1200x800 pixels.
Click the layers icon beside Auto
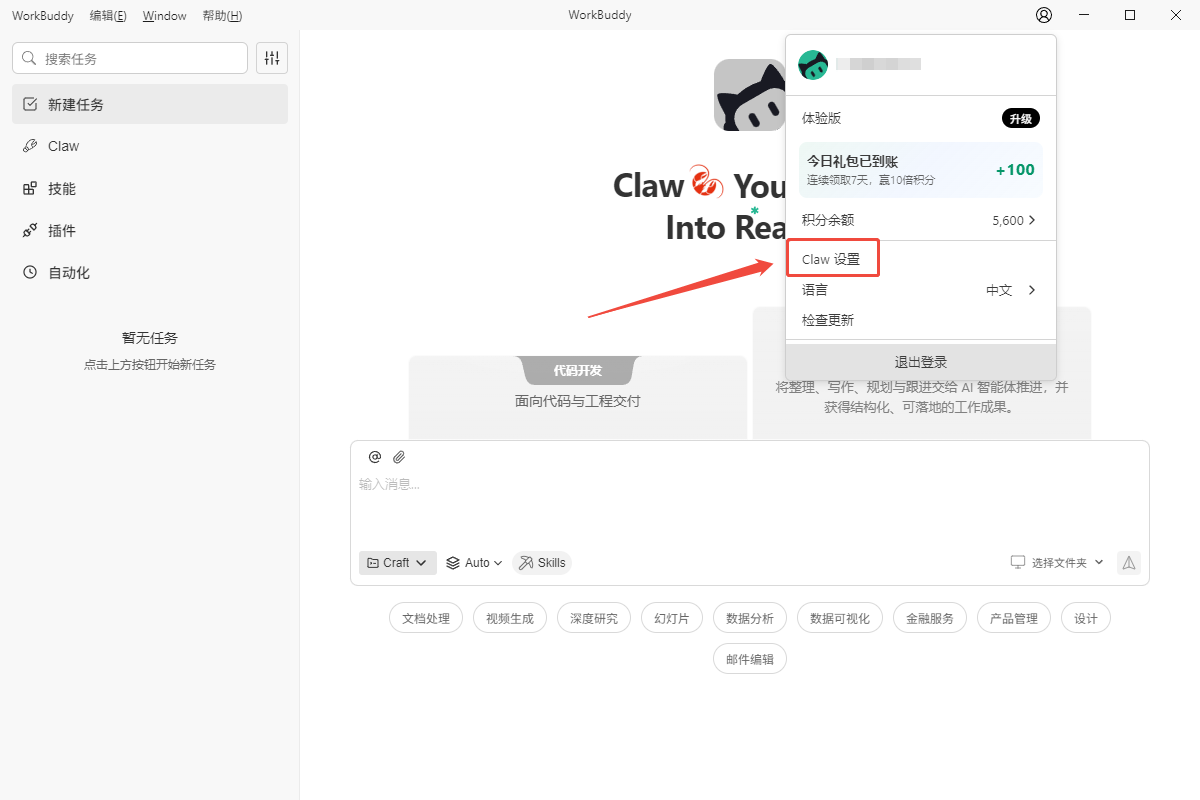pyautogui.click(x=453, y=563)
